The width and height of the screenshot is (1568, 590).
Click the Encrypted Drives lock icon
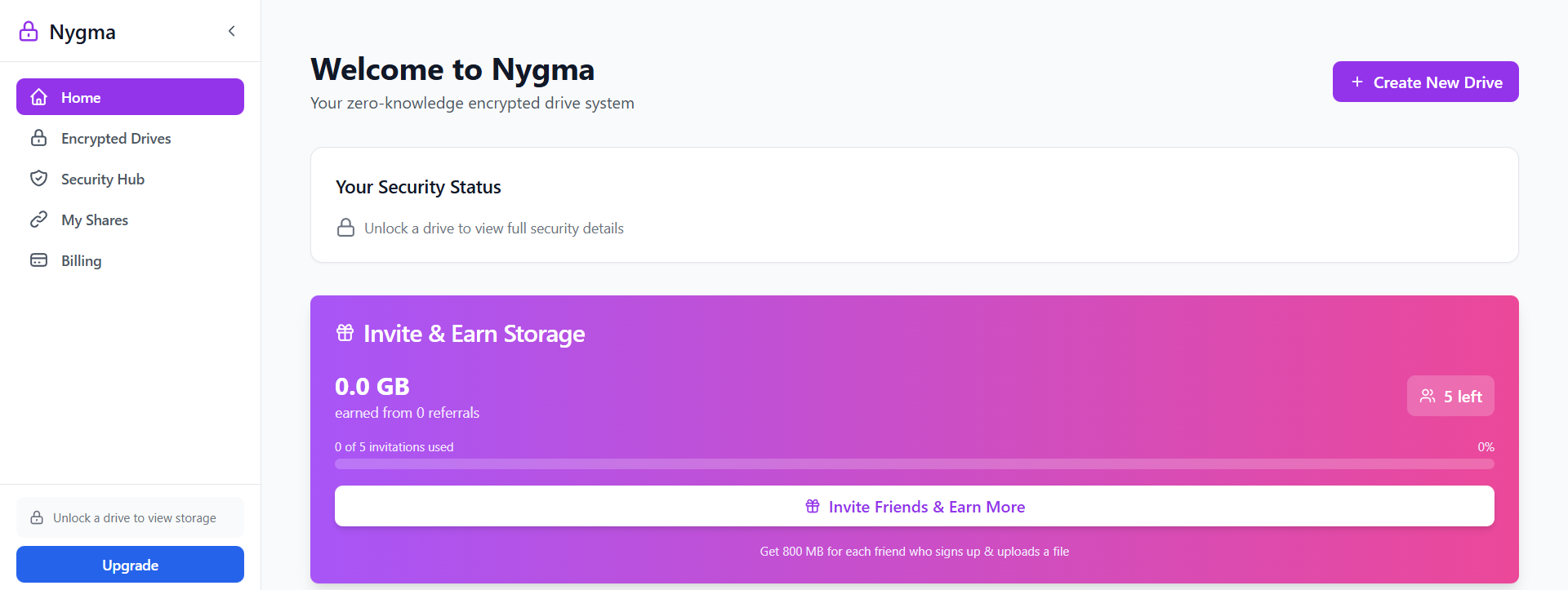tap(38, 138)
